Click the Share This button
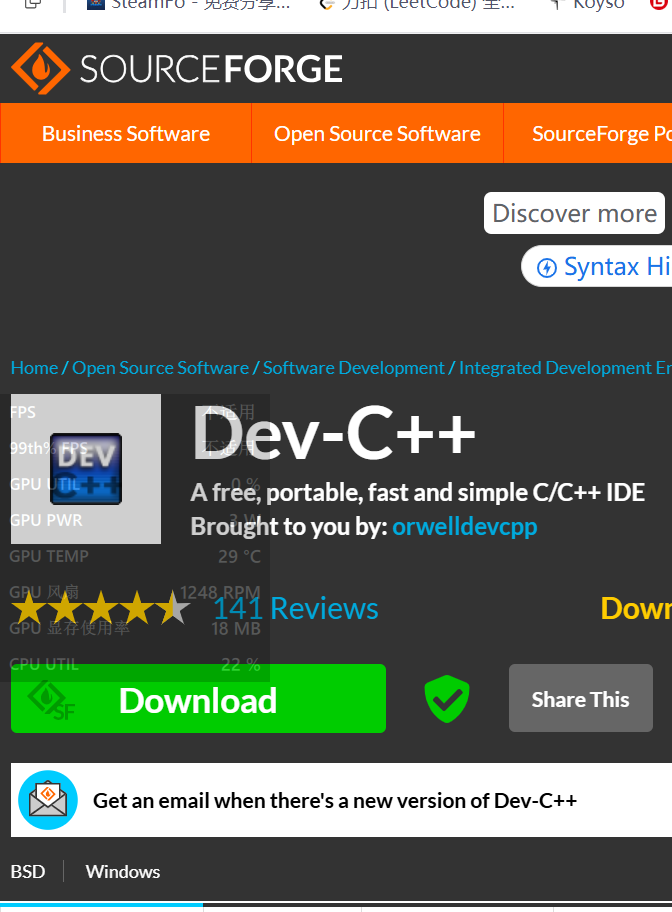 tap(581, 698)
